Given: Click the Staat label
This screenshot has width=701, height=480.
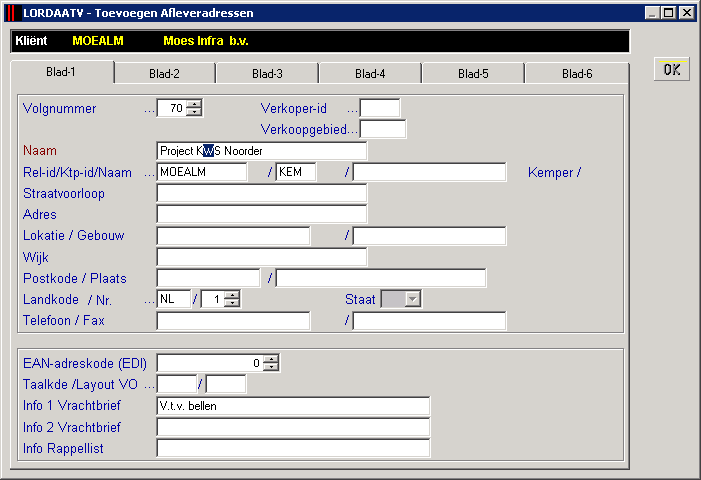Looking at the screenshot, I should pyautogui.click(x=360, y=299).
